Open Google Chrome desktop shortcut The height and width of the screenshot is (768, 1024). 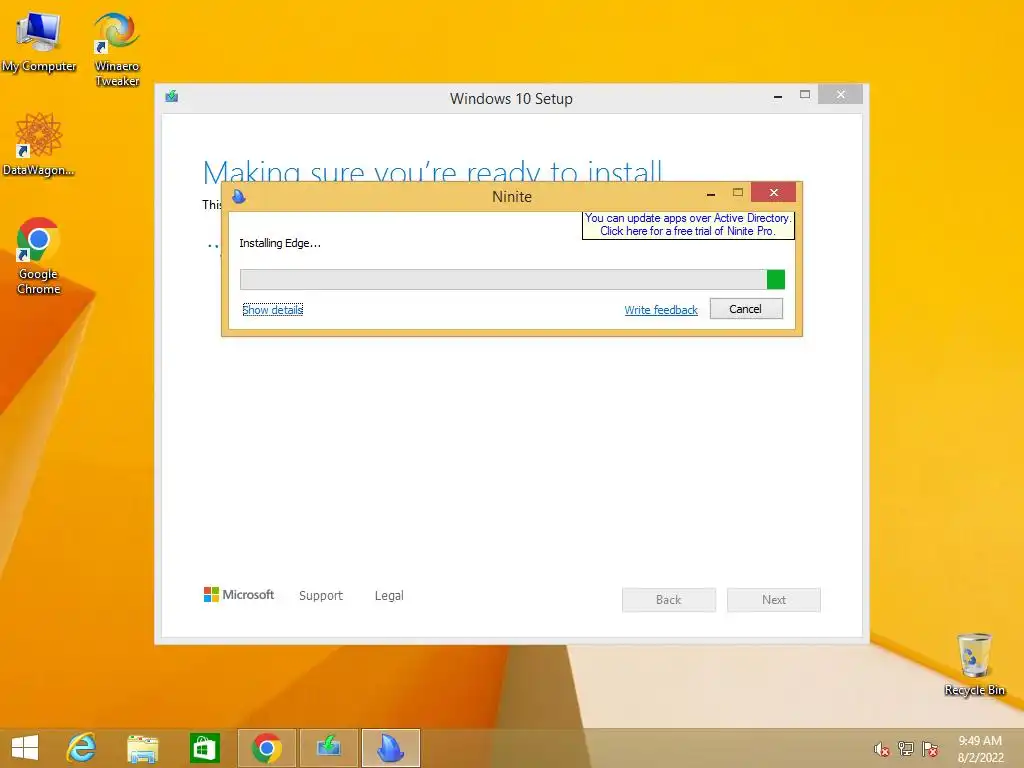(39, 256)
